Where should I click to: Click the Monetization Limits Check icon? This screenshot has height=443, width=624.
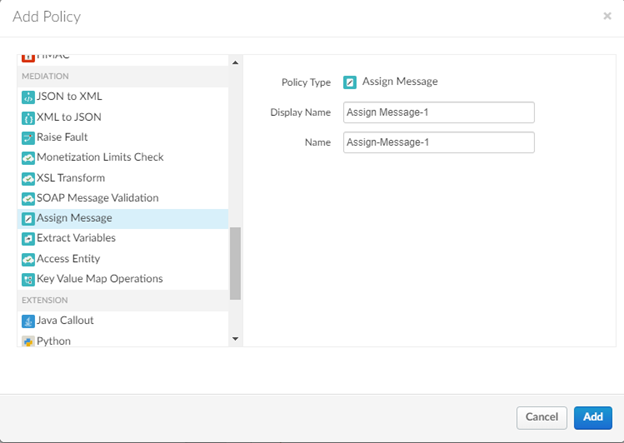(28, 157)
